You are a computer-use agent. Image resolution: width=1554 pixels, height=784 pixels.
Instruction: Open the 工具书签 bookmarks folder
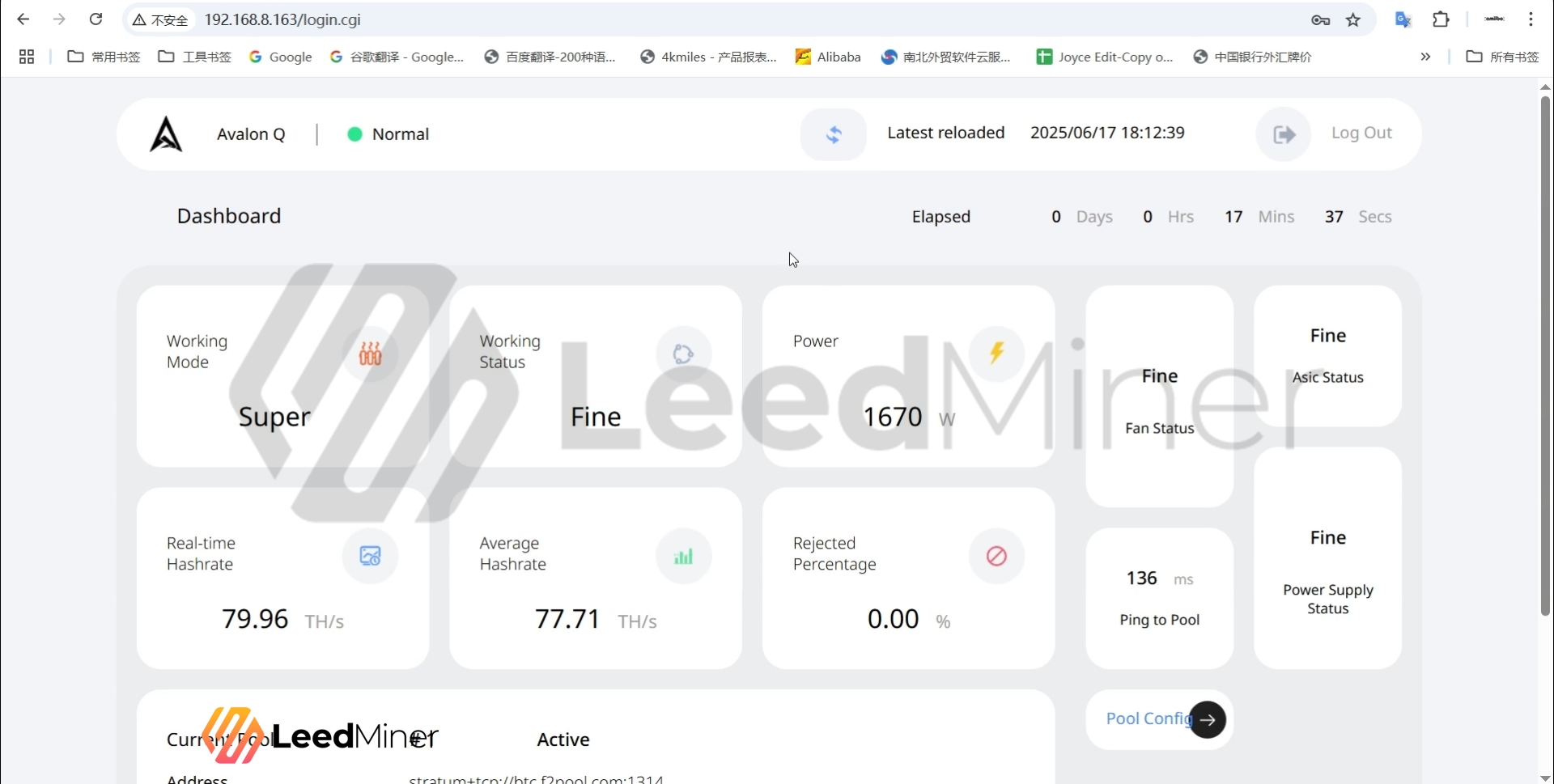coord(194,57)
